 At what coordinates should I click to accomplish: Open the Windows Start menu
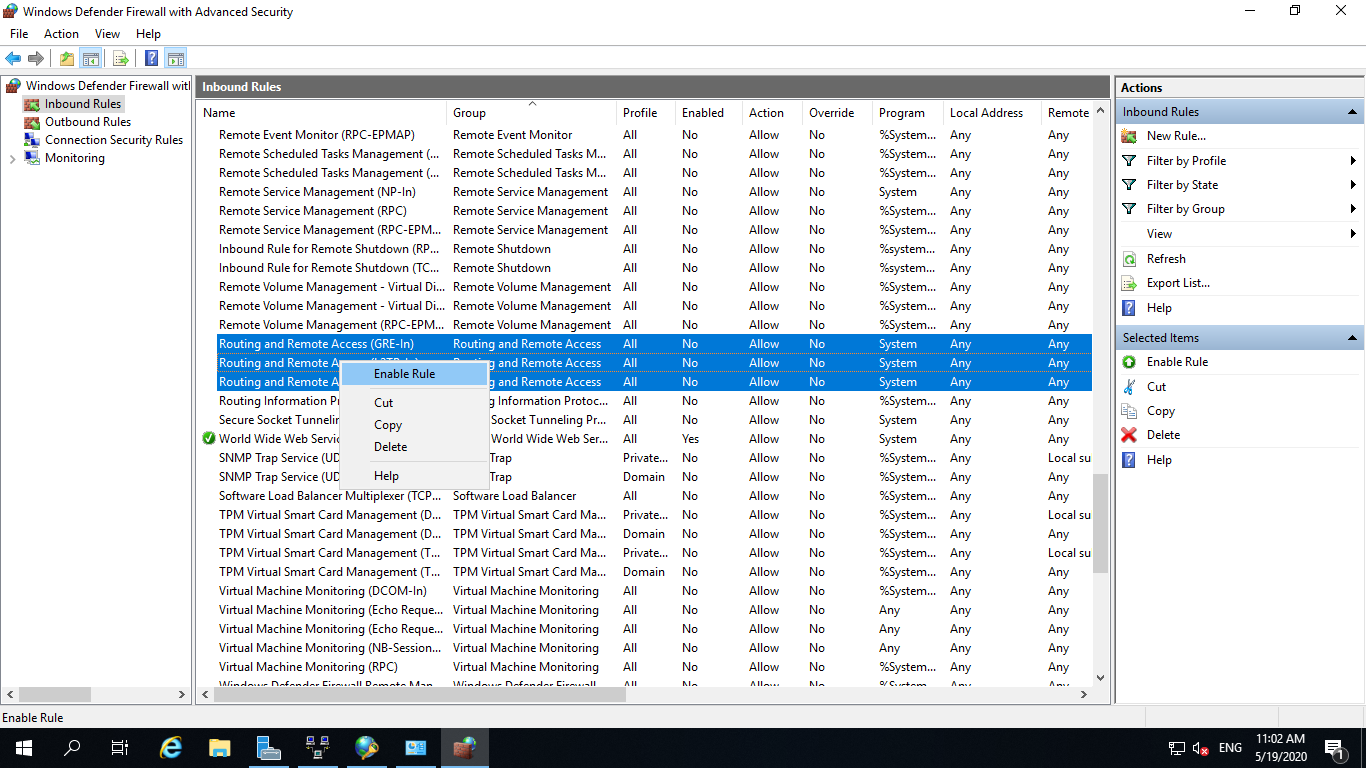pos(23,747)
